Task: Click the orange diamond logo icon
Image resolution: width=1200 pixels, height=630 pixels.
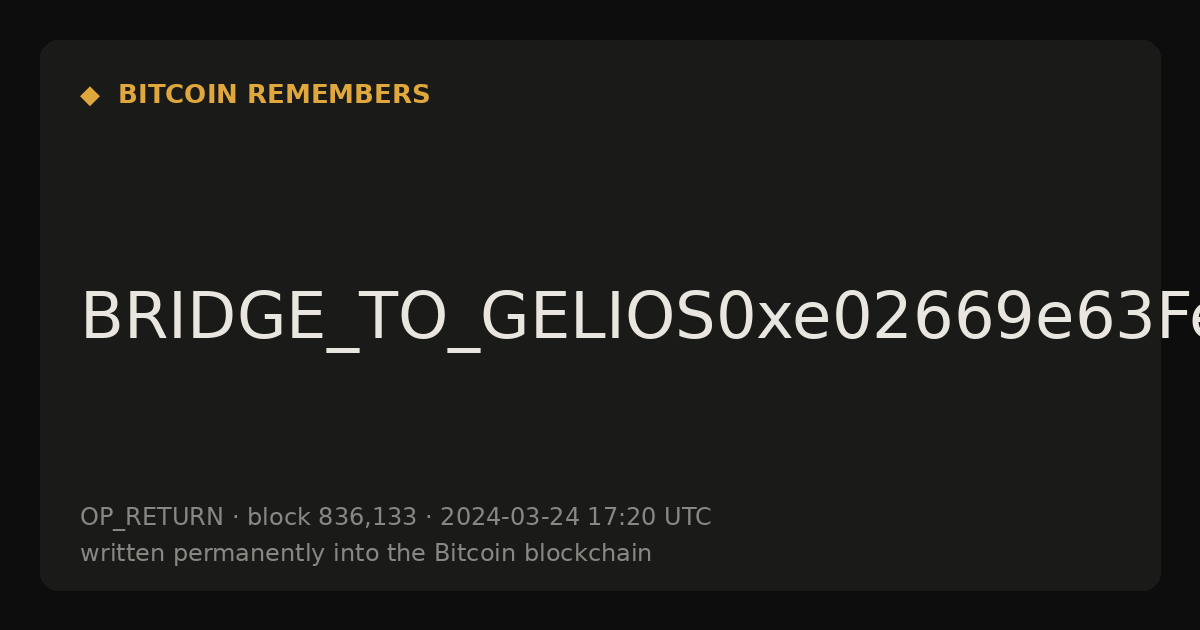Action: tap(90, 96)
